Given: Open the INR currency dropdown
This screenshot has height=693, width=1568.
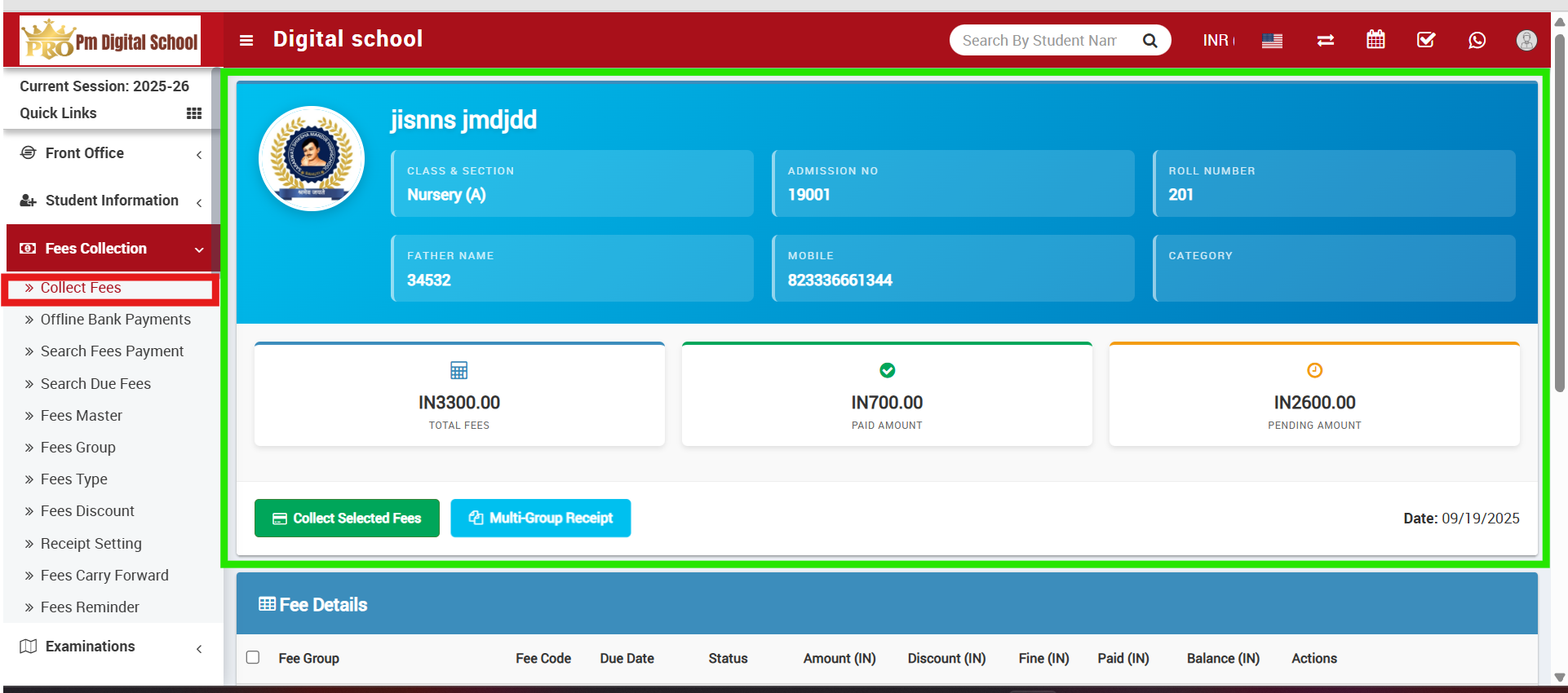Looking at the screenshot, I should 1217,41.
